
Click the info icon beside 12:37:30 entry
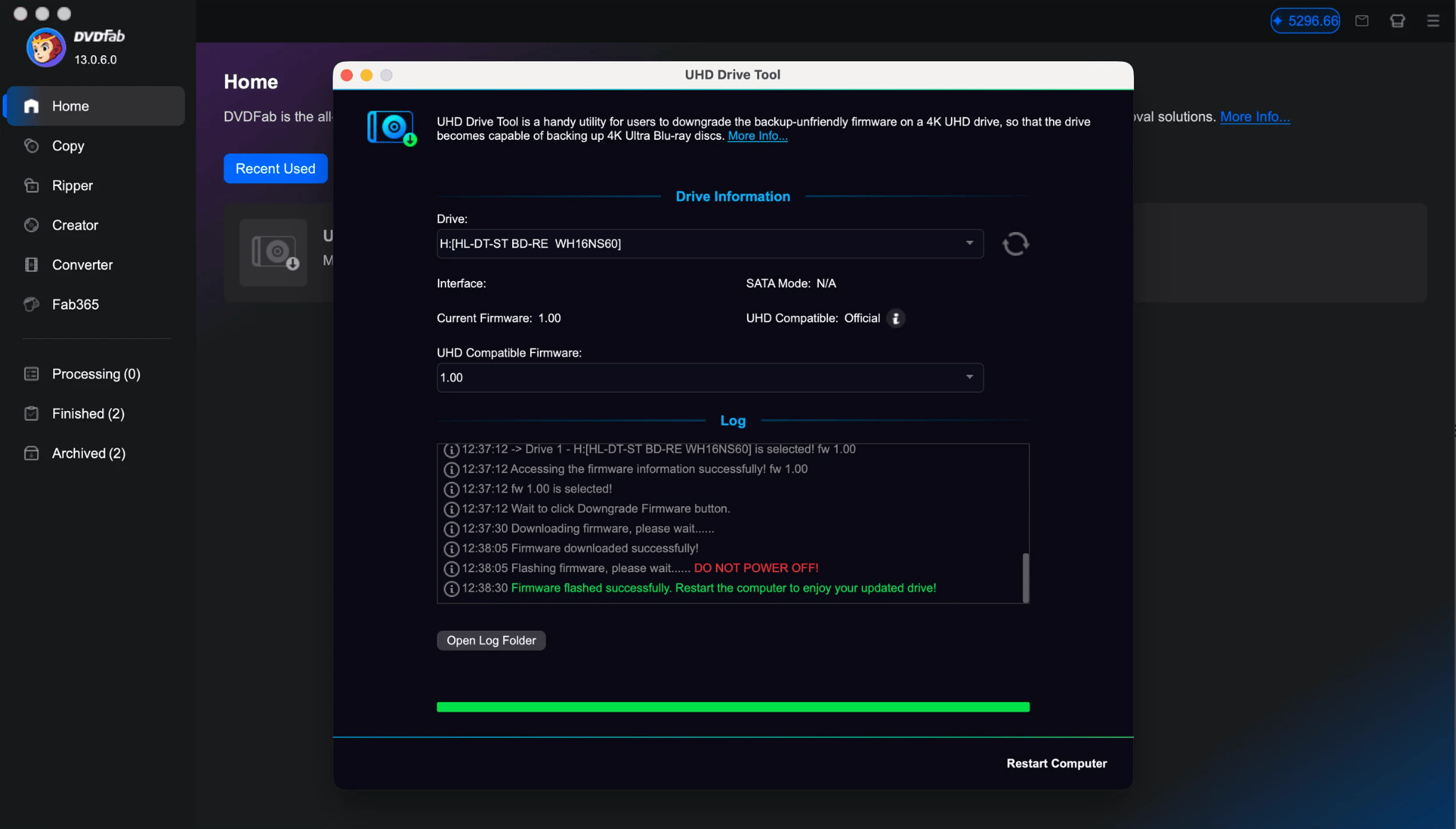pyautogui.click(x=451, y=529)
